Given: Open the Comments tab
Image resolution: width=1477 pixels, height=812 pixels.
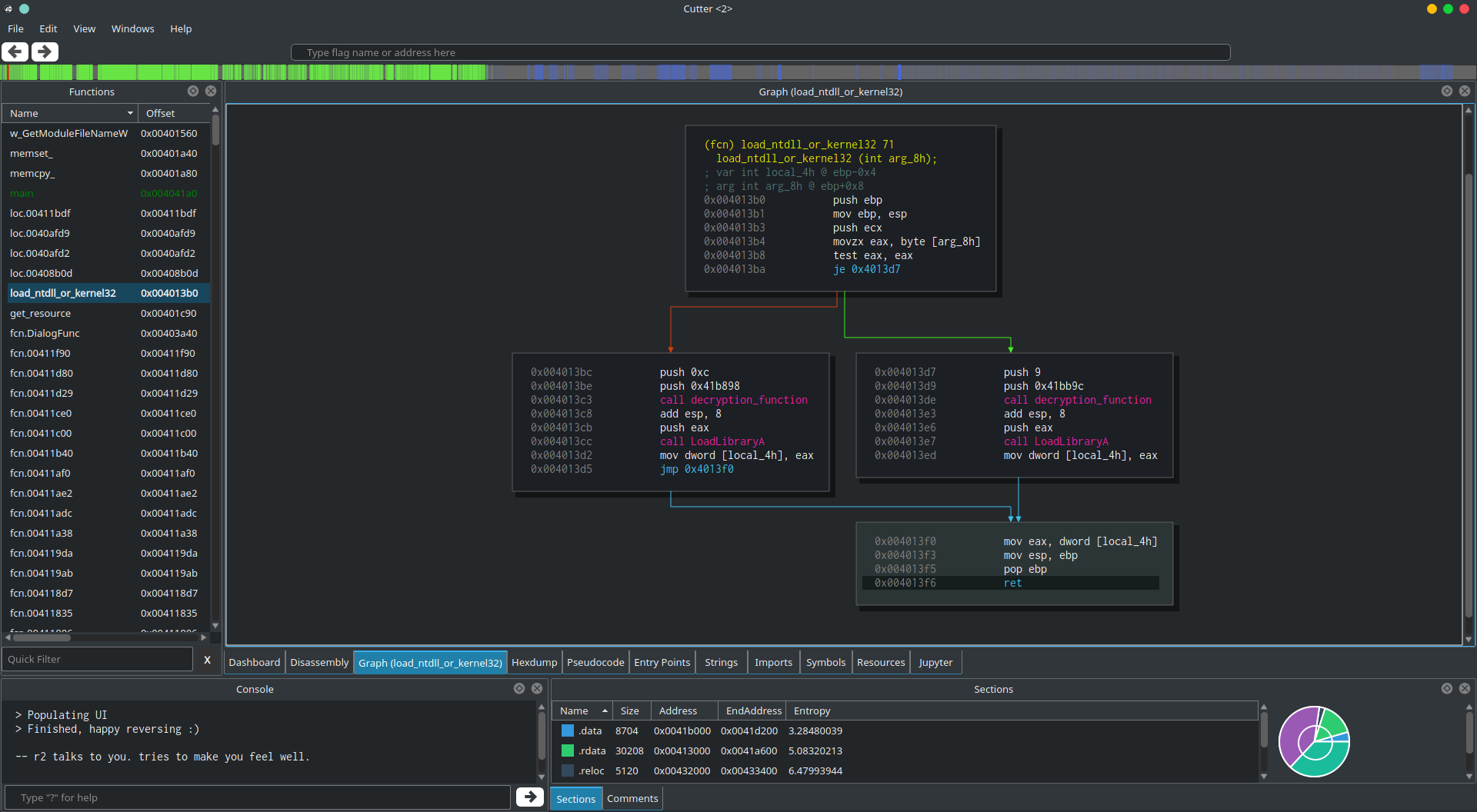Looking at the screenshot, I should coord(632,798).
